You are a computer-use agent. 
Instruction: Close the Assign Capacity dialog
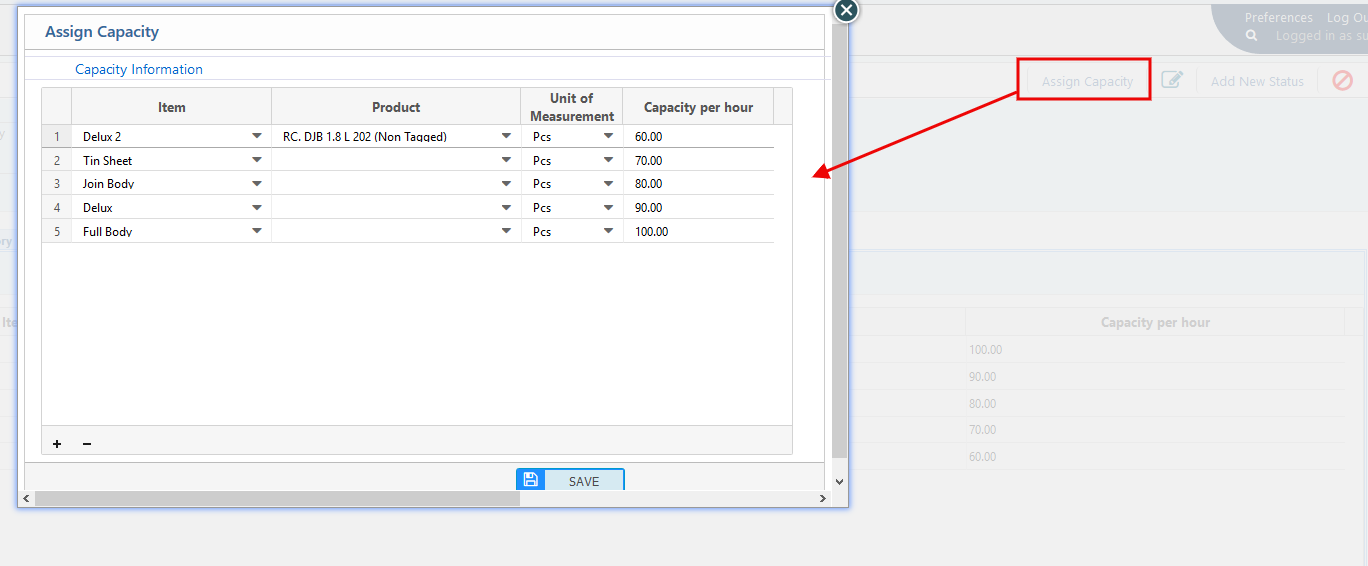pyautogui.click(x=846, y=10)
